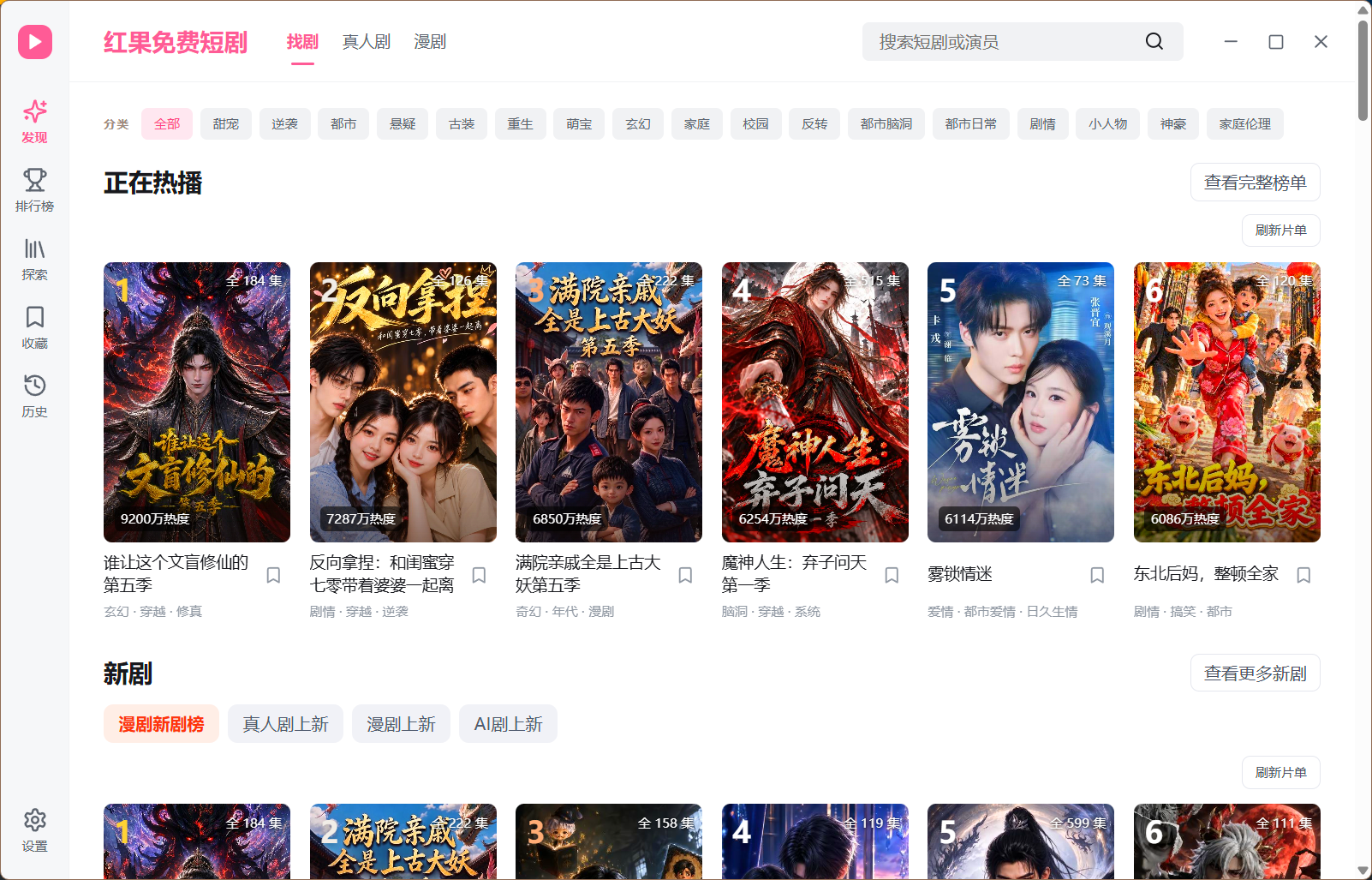Filter by 悬疑 category
This screenshot has height=880, width=1372.
tap(403, 124)
